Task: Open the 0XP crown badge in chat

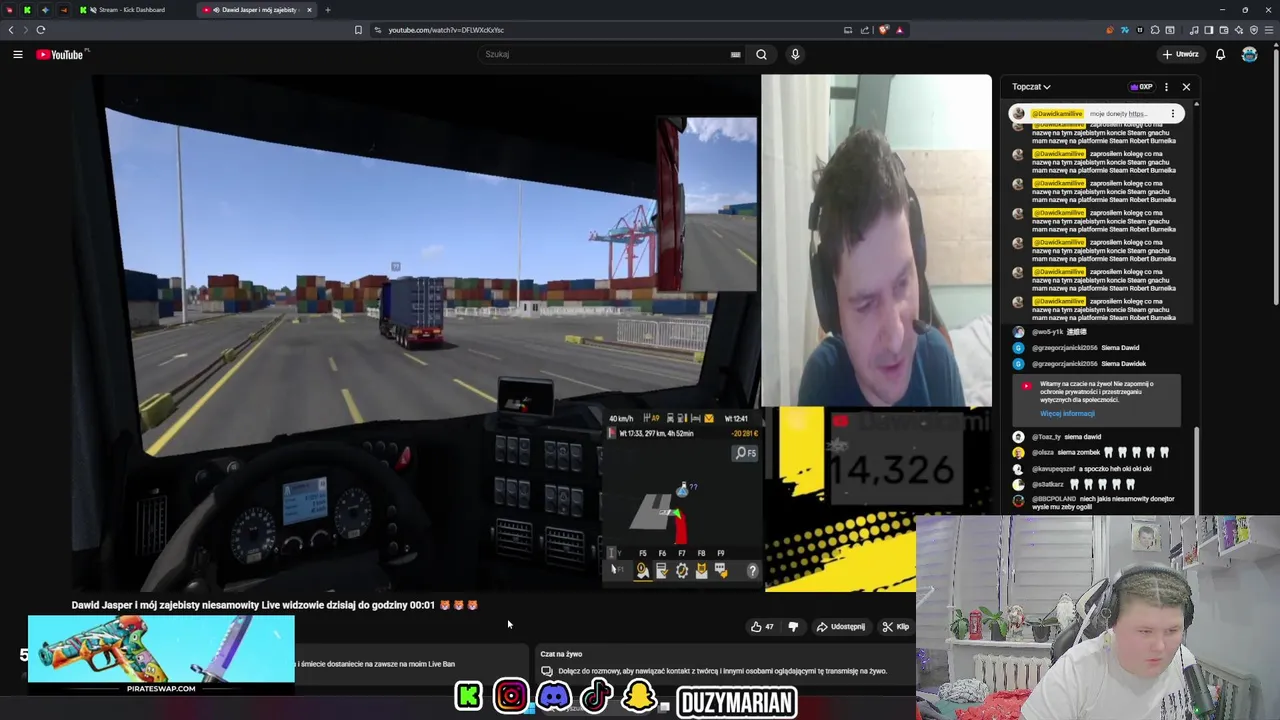Action: [1141, 87]
